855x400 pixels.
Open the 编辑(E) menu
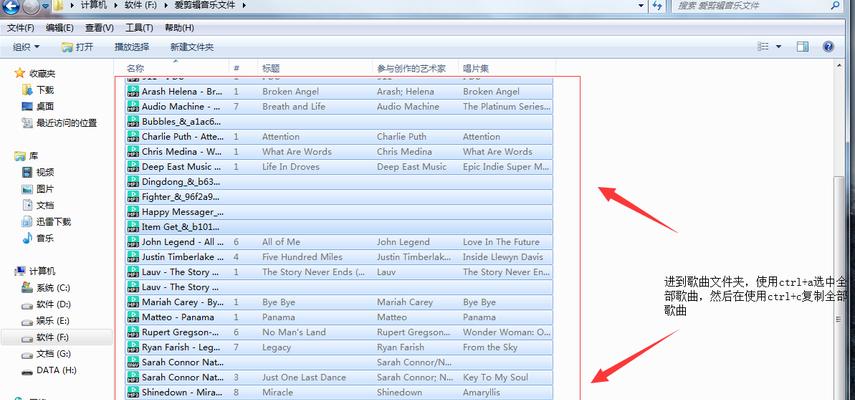coord(59,28)
